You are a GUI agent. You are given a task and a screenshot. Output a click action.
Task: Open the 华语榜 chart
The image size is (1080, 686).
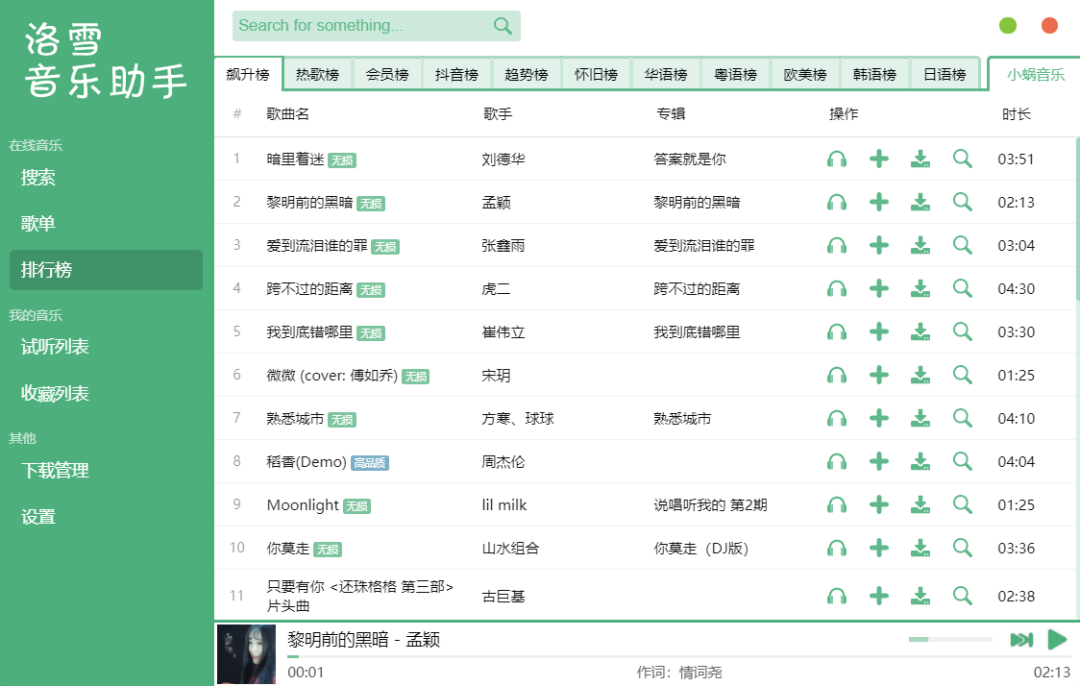point(666,74)
